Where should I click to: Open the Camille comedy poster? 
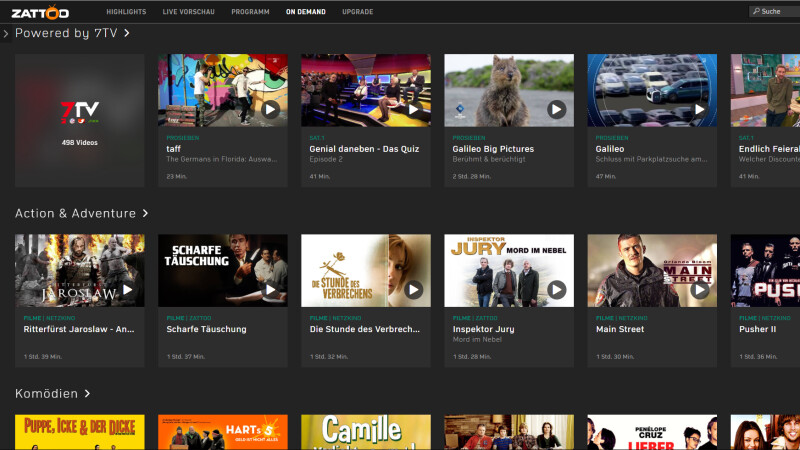[x=366, y=432]
